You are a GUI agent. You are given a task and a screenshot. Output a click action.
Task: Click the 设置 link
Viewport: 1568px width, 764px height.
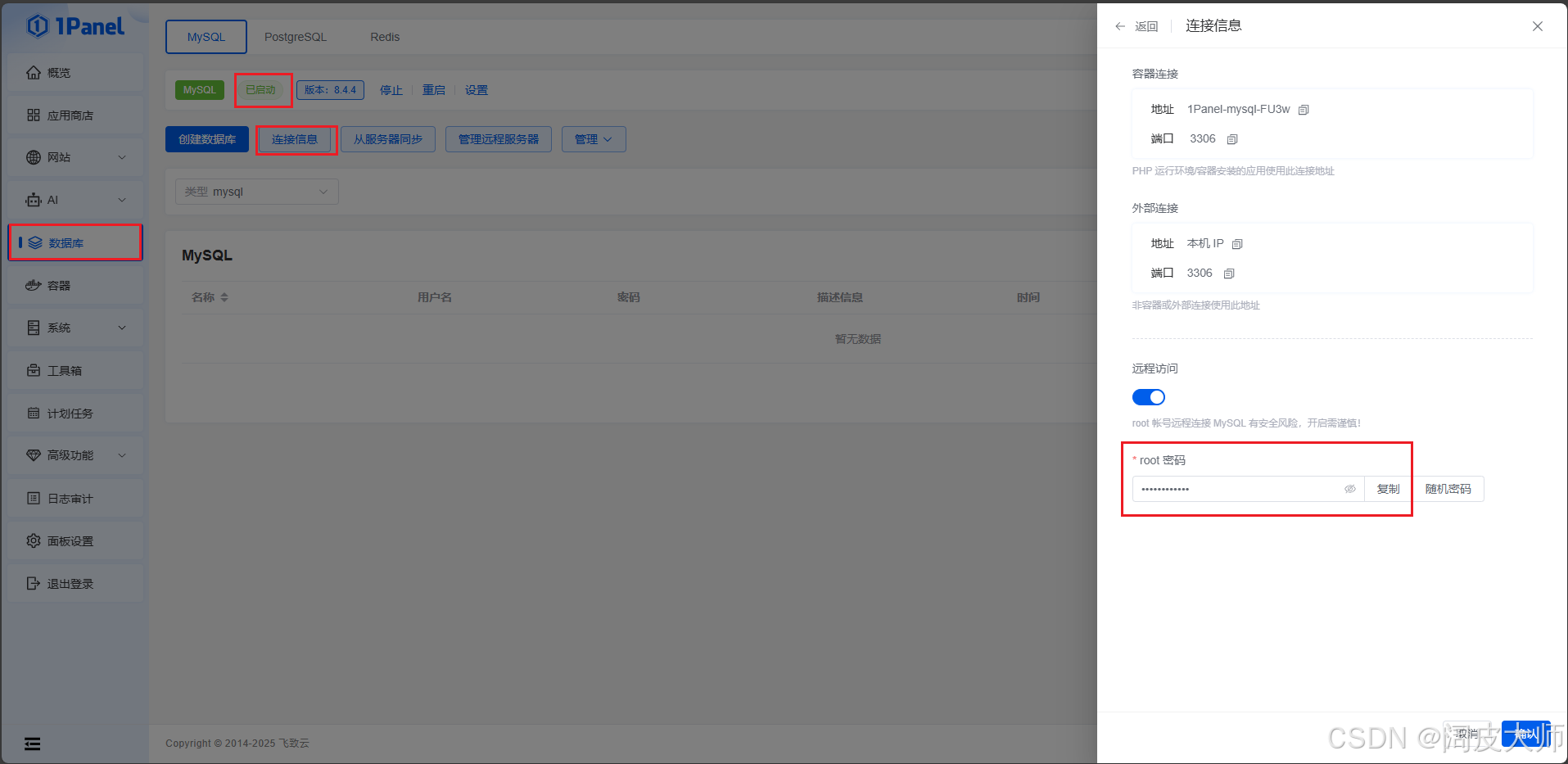pos(477,90)
